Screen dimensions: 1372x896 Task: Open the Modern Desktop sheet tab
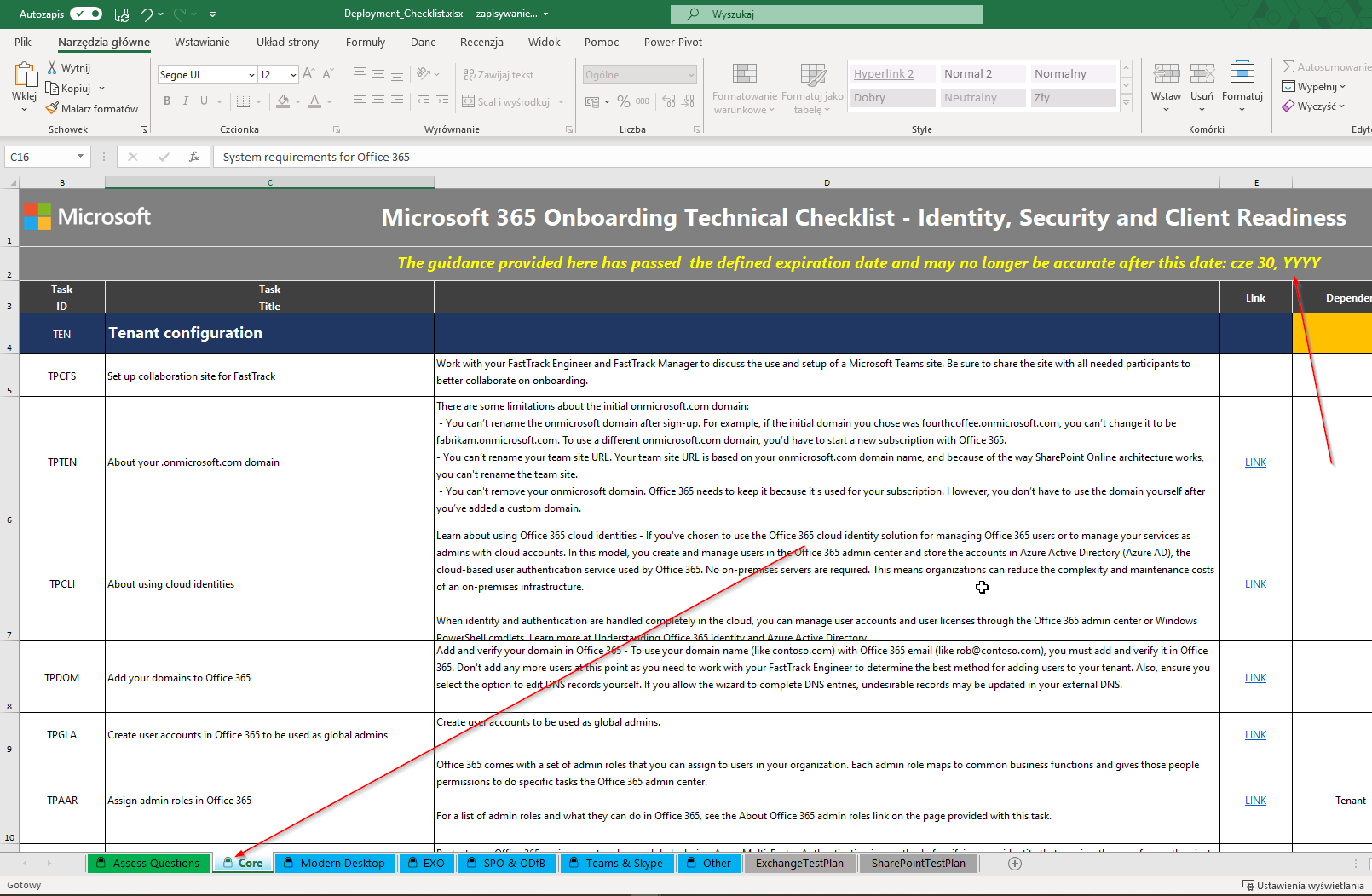click(335, 863)
